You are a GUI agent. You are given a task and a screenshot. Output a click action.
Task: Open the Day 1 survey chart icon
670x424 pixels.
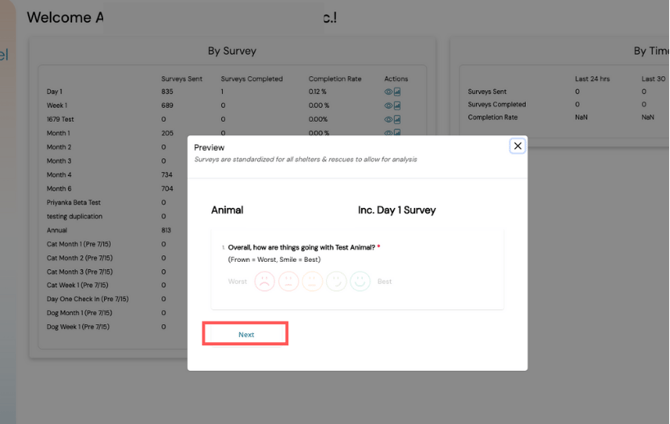[x=398, y=92]
